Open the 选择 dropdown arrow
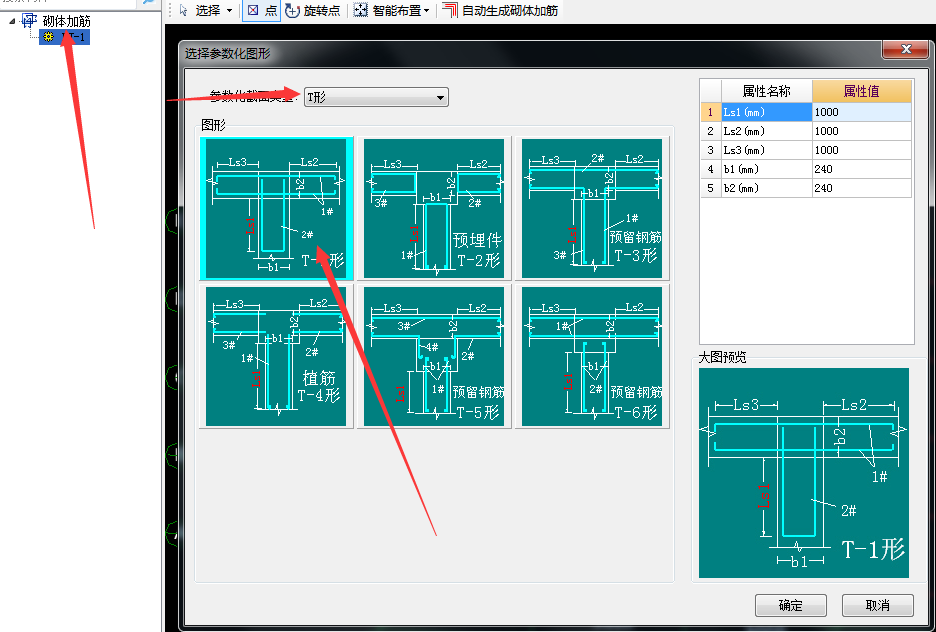The image size is (936, 632). (230, 11)
